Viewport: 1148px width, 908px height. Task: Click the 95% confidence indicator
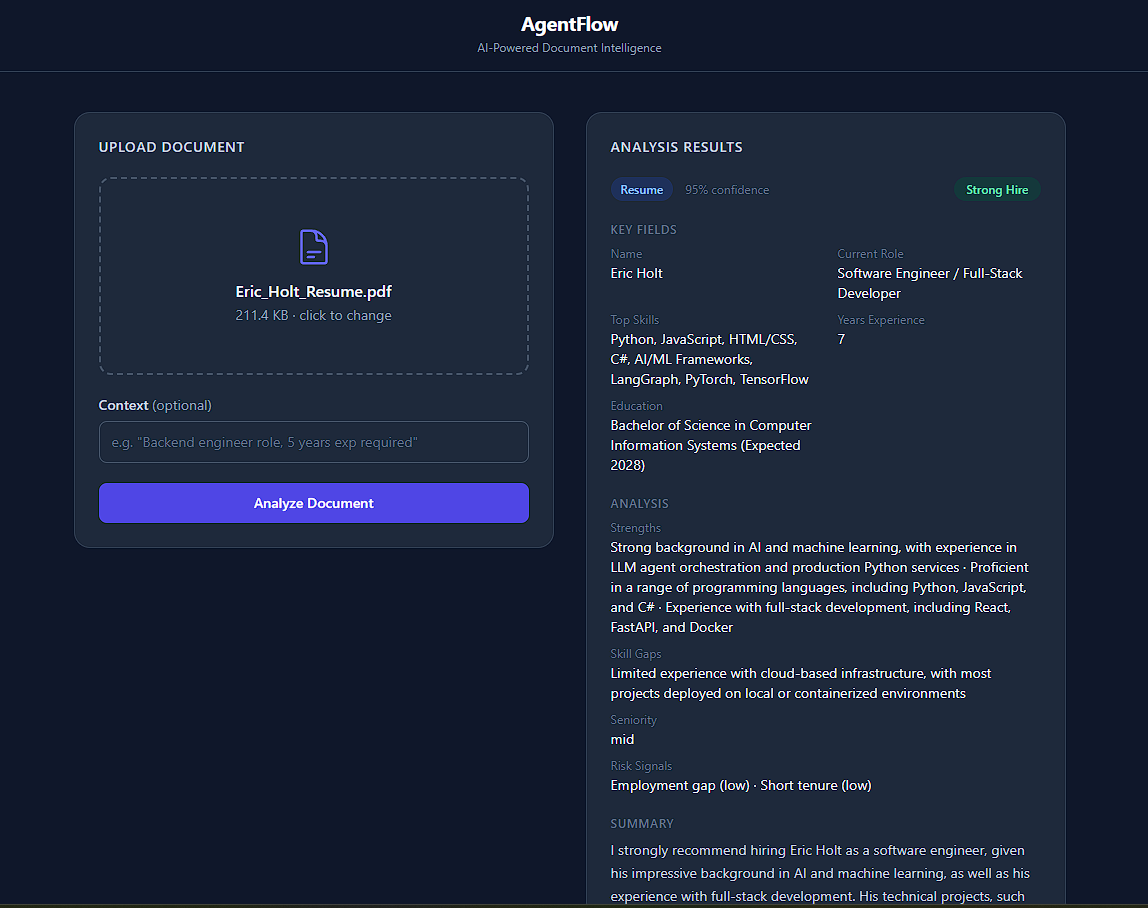pos(727,189)
